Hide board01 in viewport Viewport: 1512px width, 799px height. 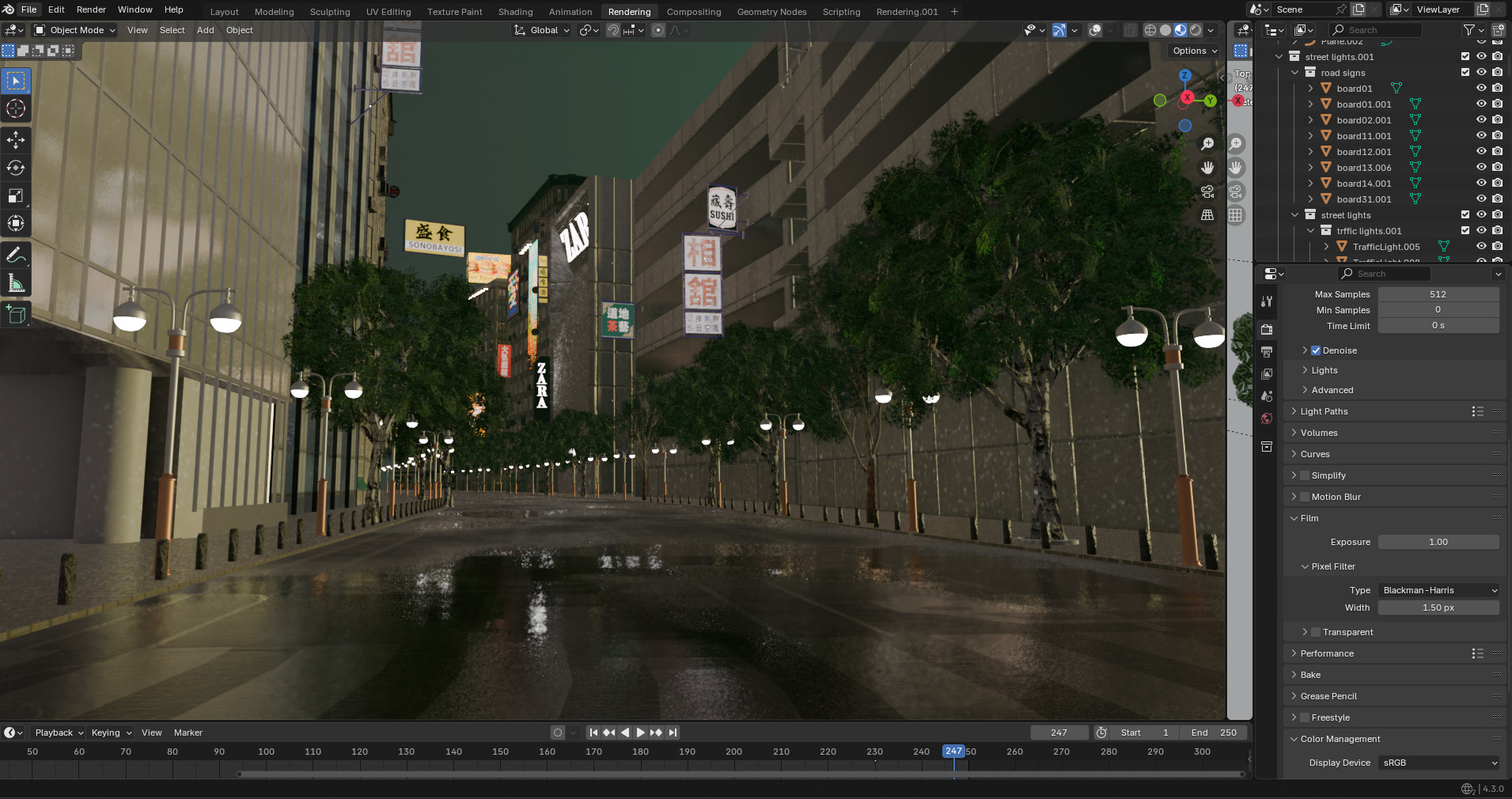click(1481, 89)
